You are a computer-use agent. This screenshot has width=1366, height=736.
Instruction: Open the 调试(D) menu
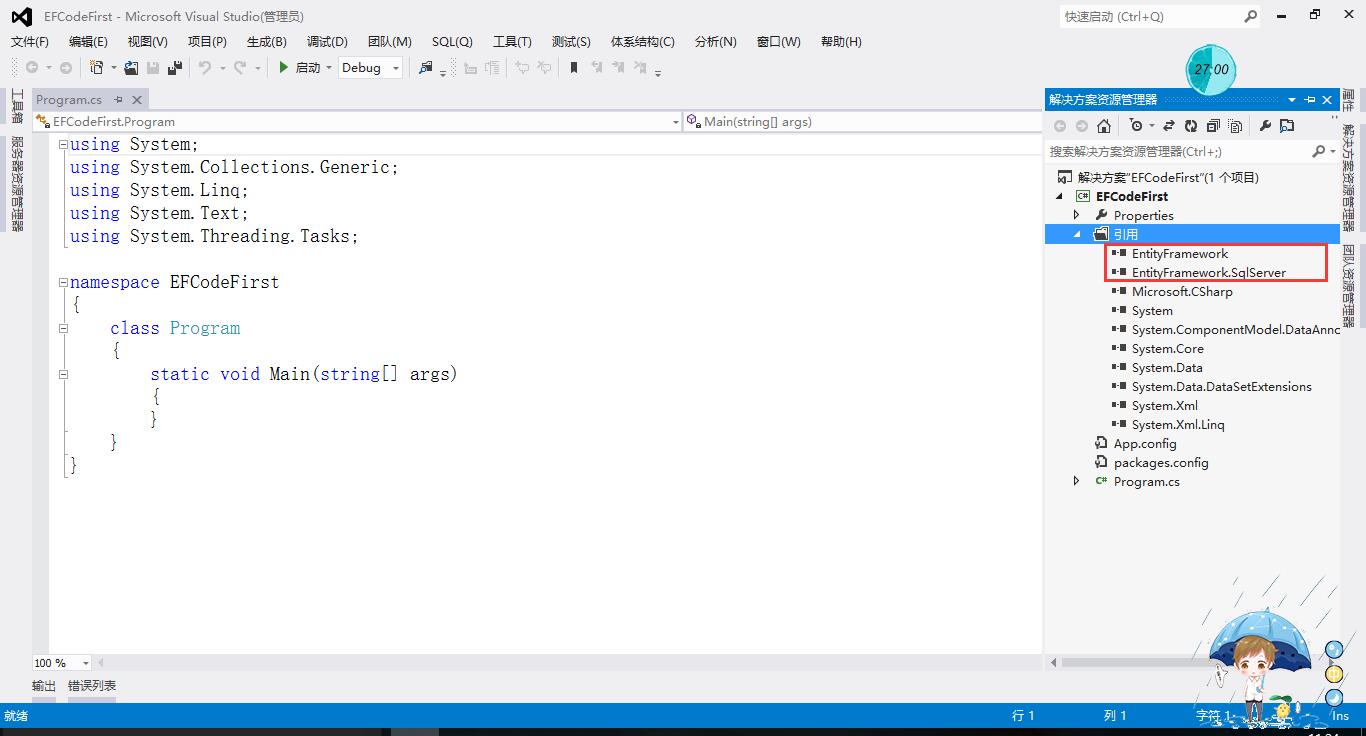point(327,41)
